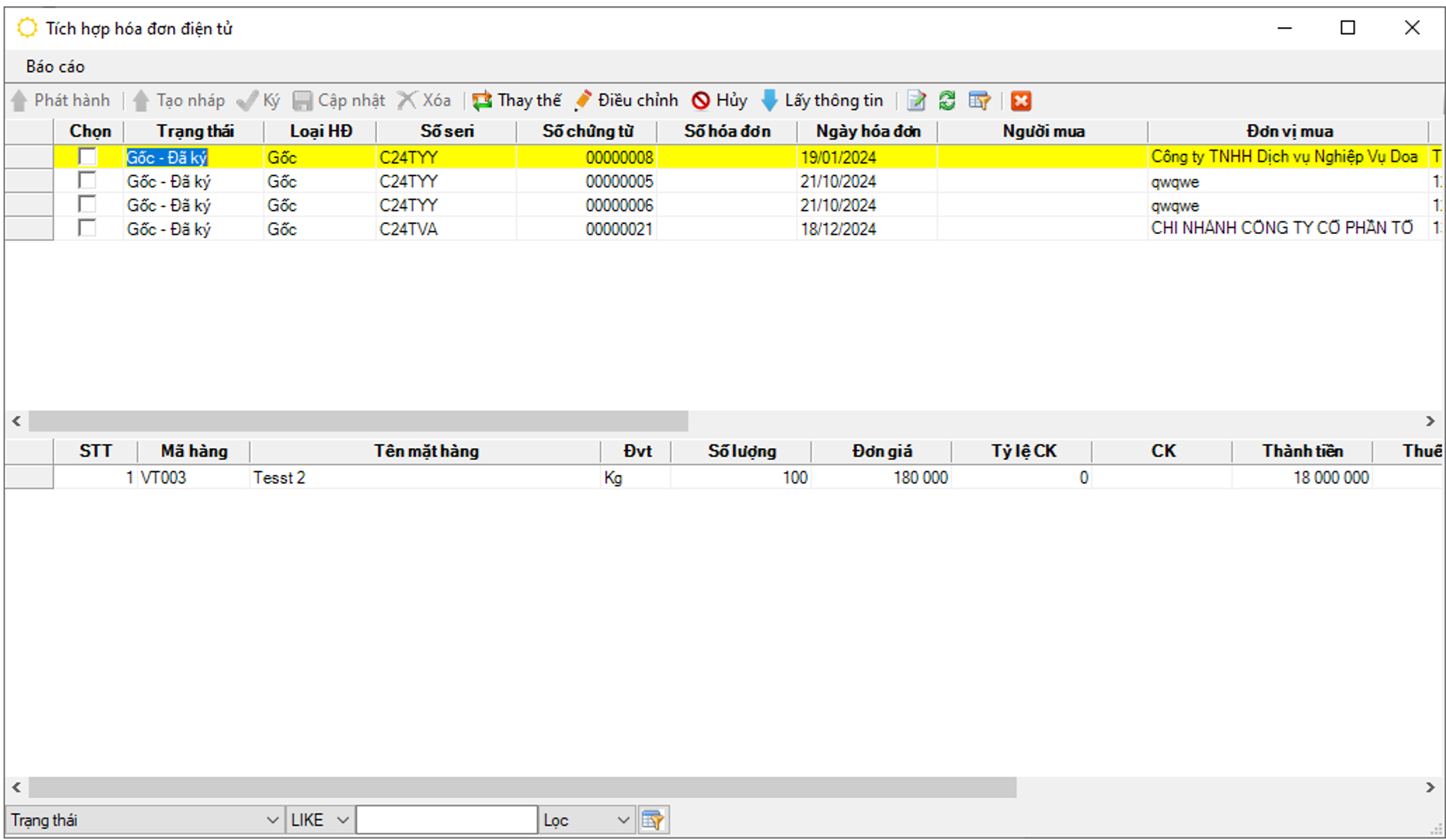The height and width of the screenshot is (840, 1446).
Task: Tick checkbox for voucher 00000005 row
Action: [87, 181]
